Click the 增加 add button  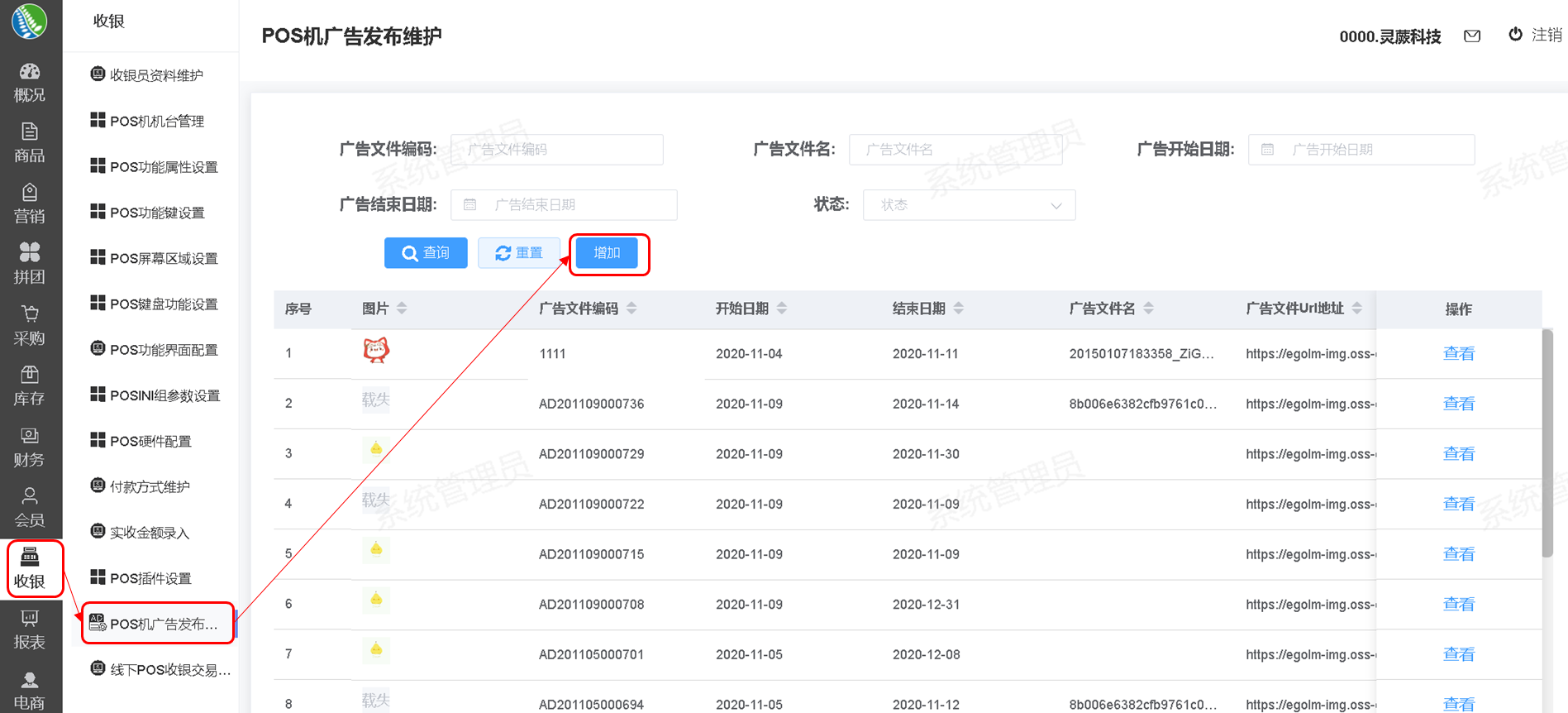[x=607, y=253]
